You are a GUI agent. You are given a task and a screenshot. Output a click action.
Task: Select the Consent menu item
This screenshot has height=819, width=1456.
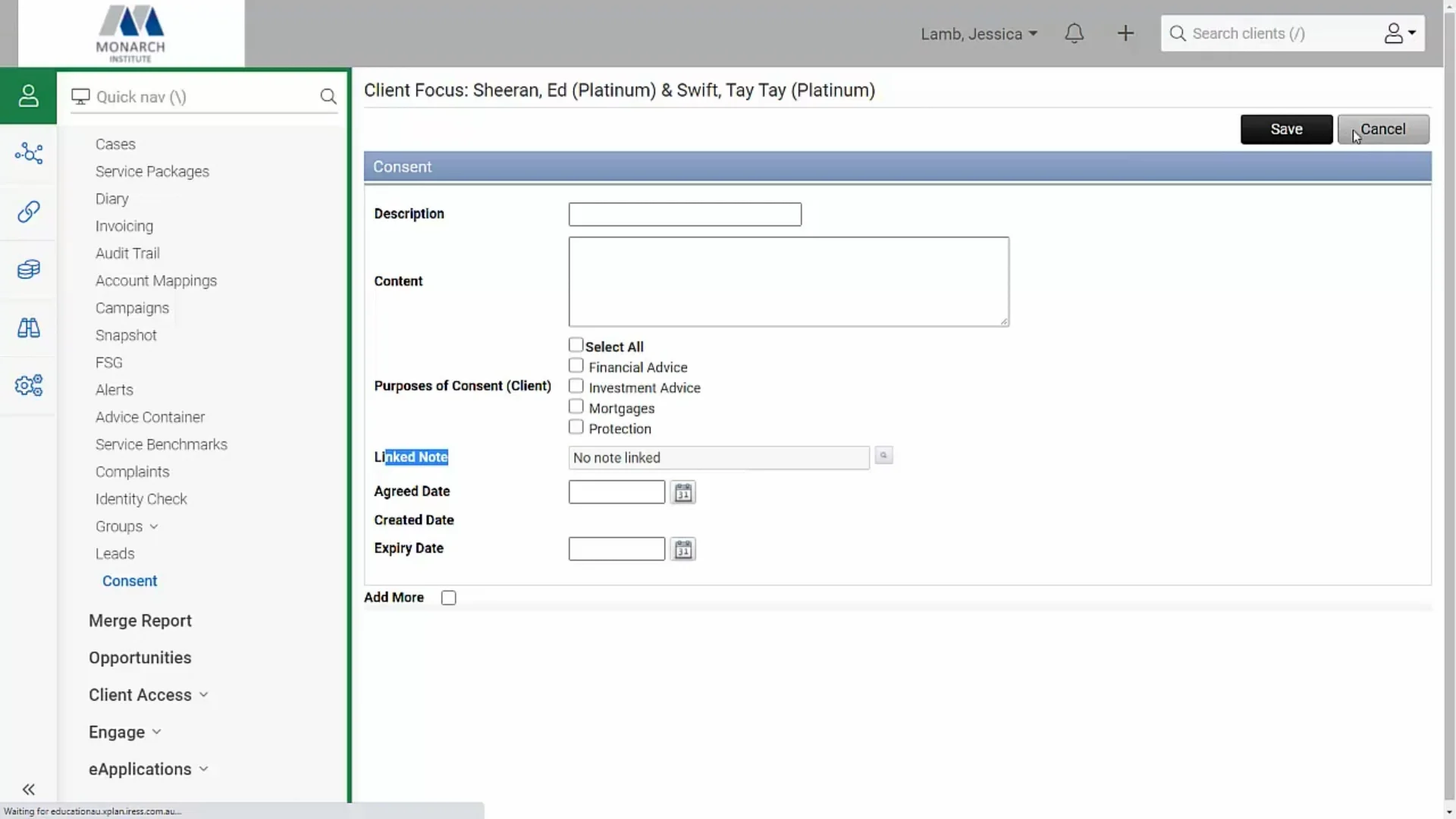(x=130, y=581)
